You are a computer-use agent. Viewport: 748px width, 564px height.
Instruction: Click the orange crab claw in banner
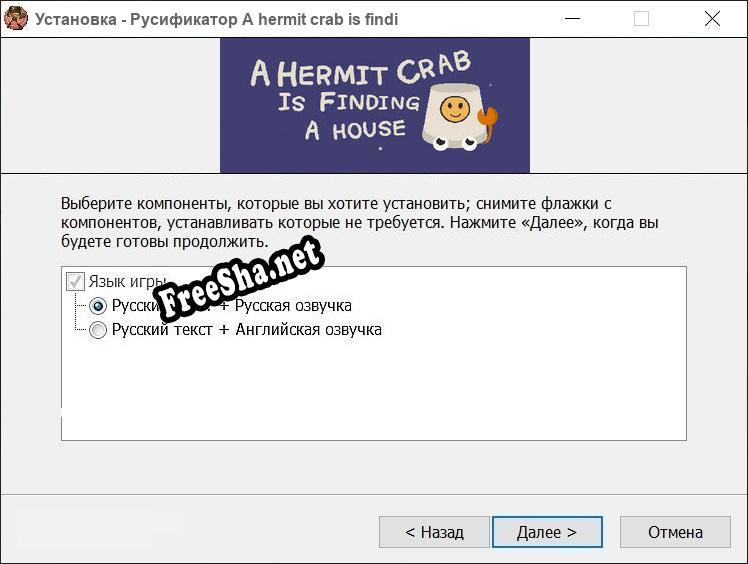click(x=491, y=121)
